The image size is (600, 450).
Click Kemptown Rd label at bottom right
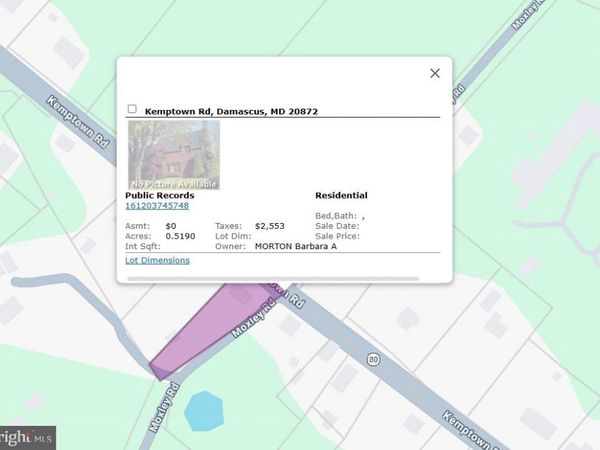tap(469, 430)
